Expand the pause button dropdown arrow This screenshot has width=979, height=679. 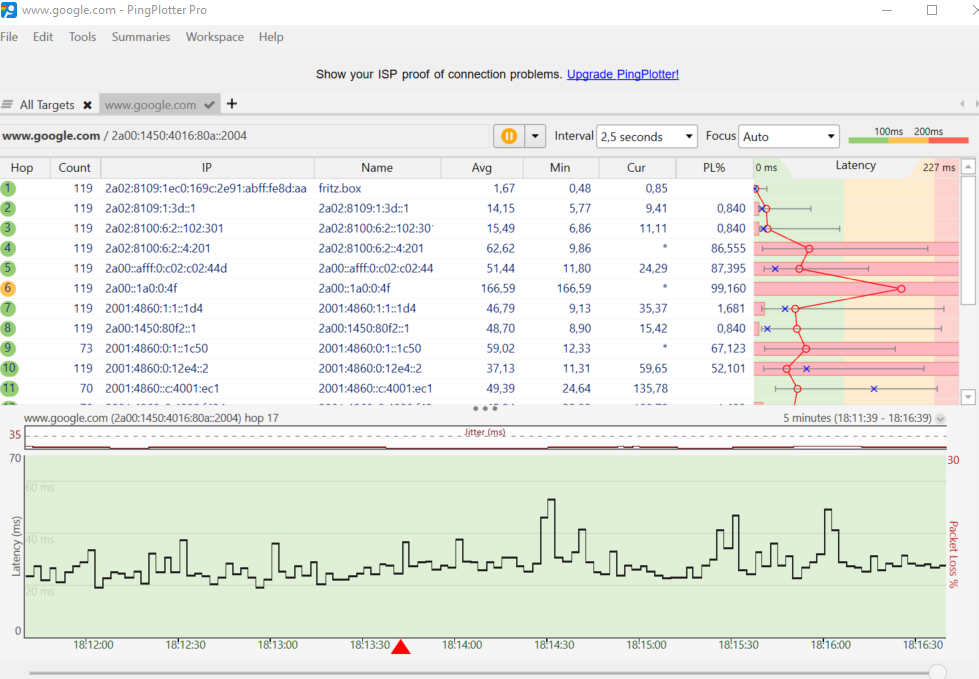[535, 136]
